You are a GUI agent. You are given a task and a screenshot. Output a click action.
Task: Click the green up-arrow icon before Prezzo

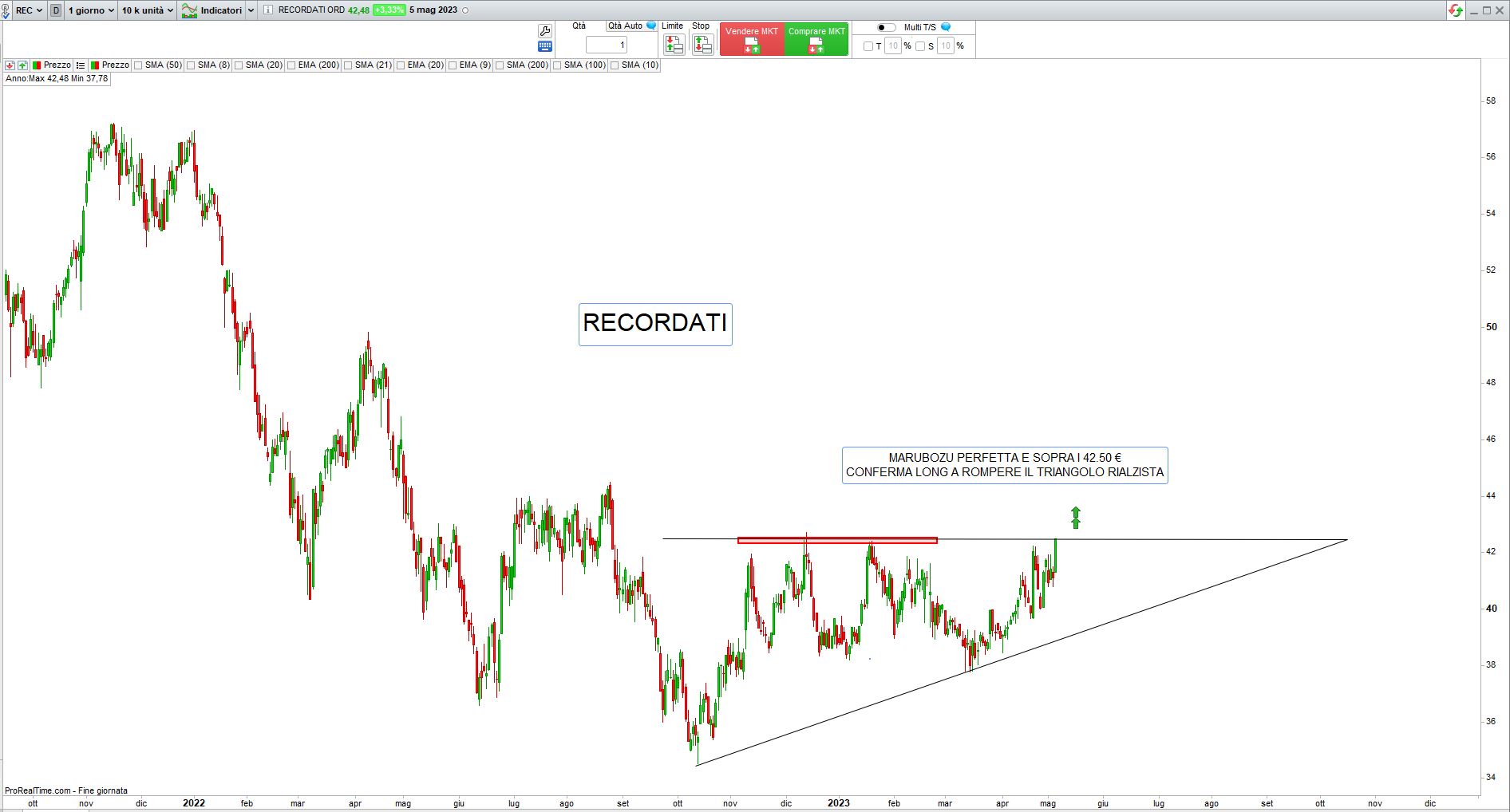tap(22, 65)
